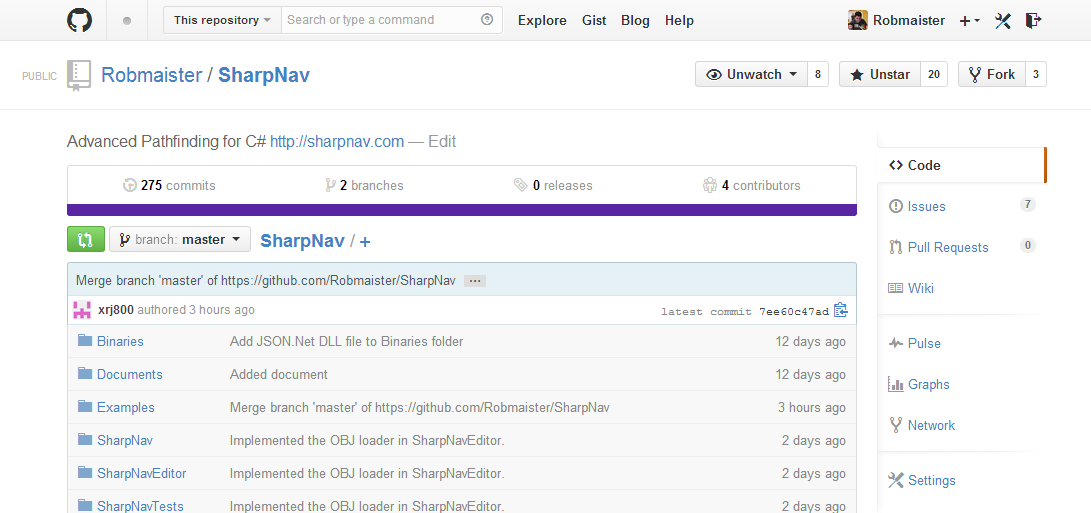1091x513 pixels.
Task: Edit the repository description
Action: coord(442,141)
